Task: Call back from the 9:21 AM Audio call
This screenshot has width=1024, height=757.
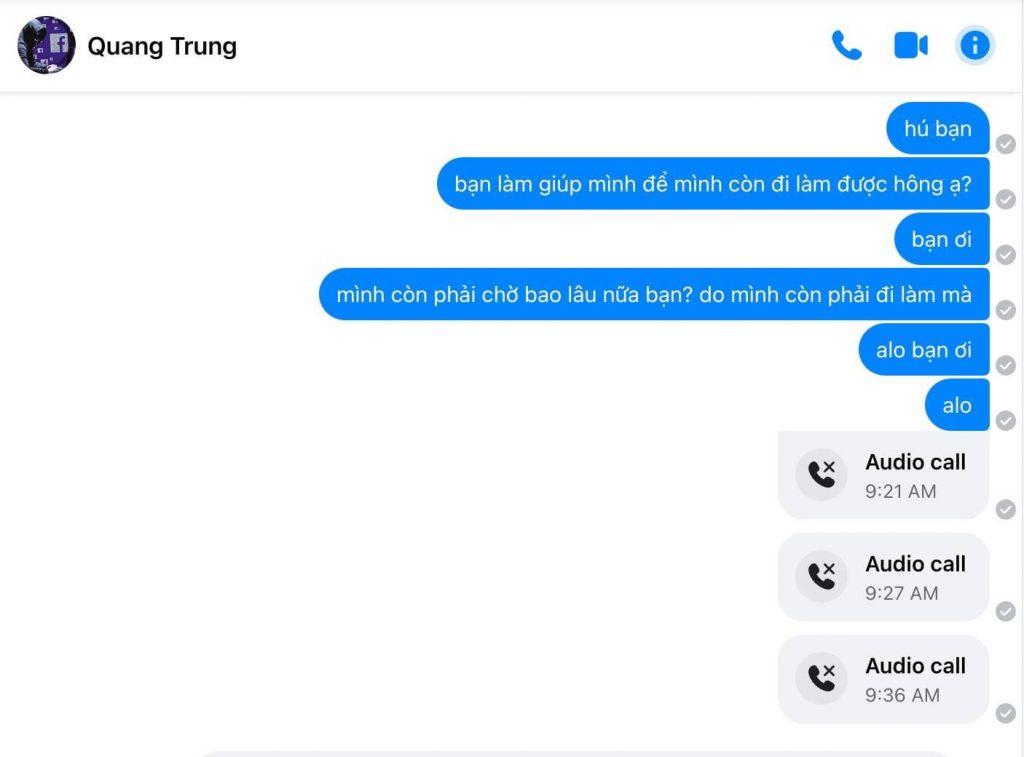Action: pos(883,475)
